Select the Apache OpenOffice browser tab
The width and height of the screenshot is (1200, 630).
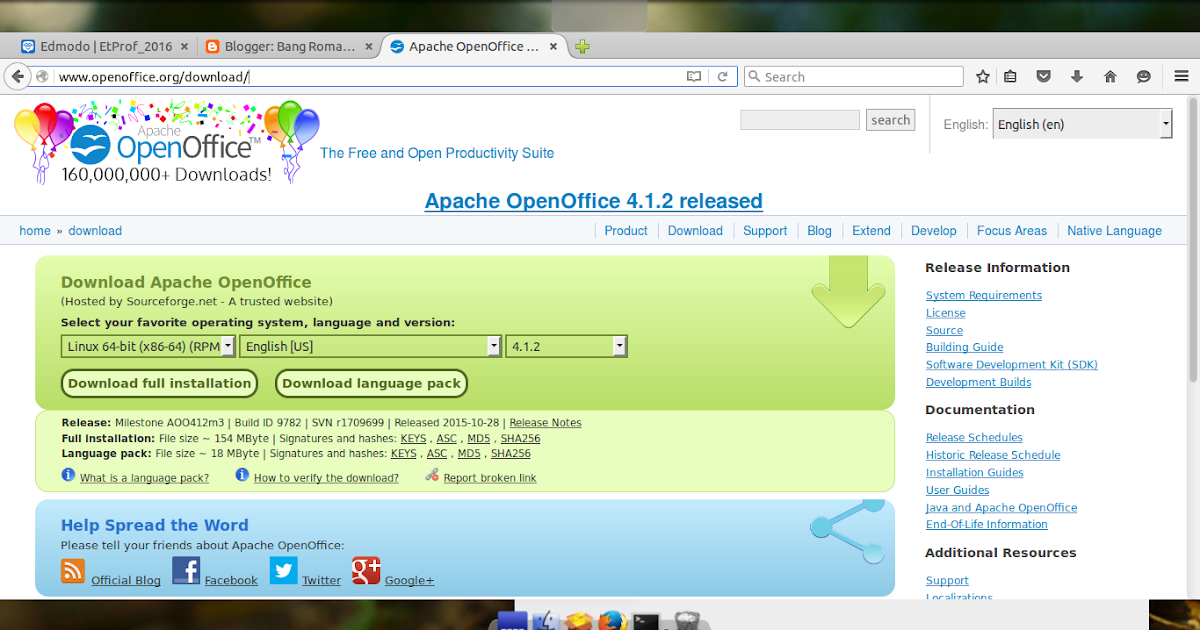coord(473,46)
